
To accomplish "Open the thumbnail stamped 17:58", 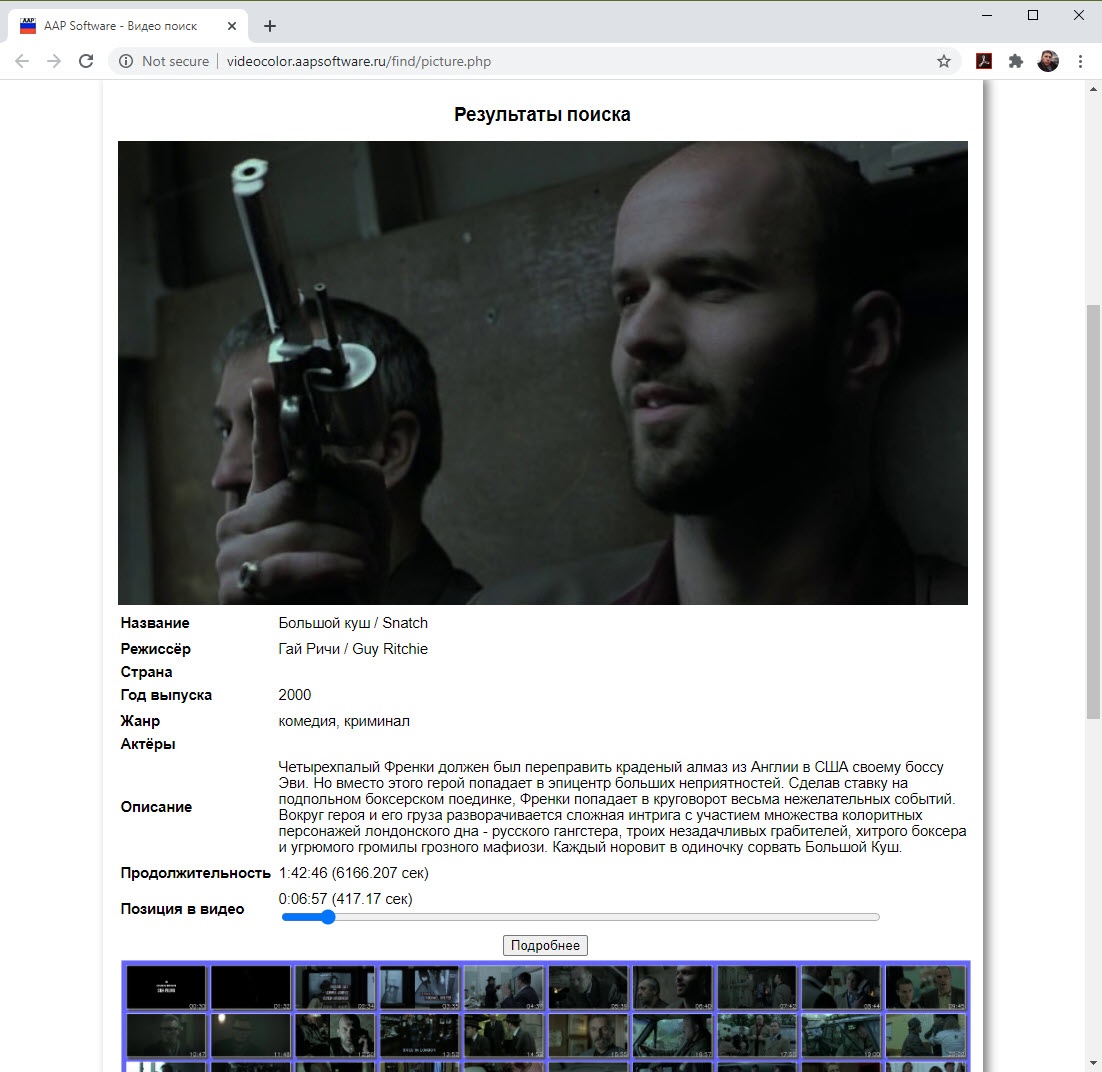I will pos(757,1035).
